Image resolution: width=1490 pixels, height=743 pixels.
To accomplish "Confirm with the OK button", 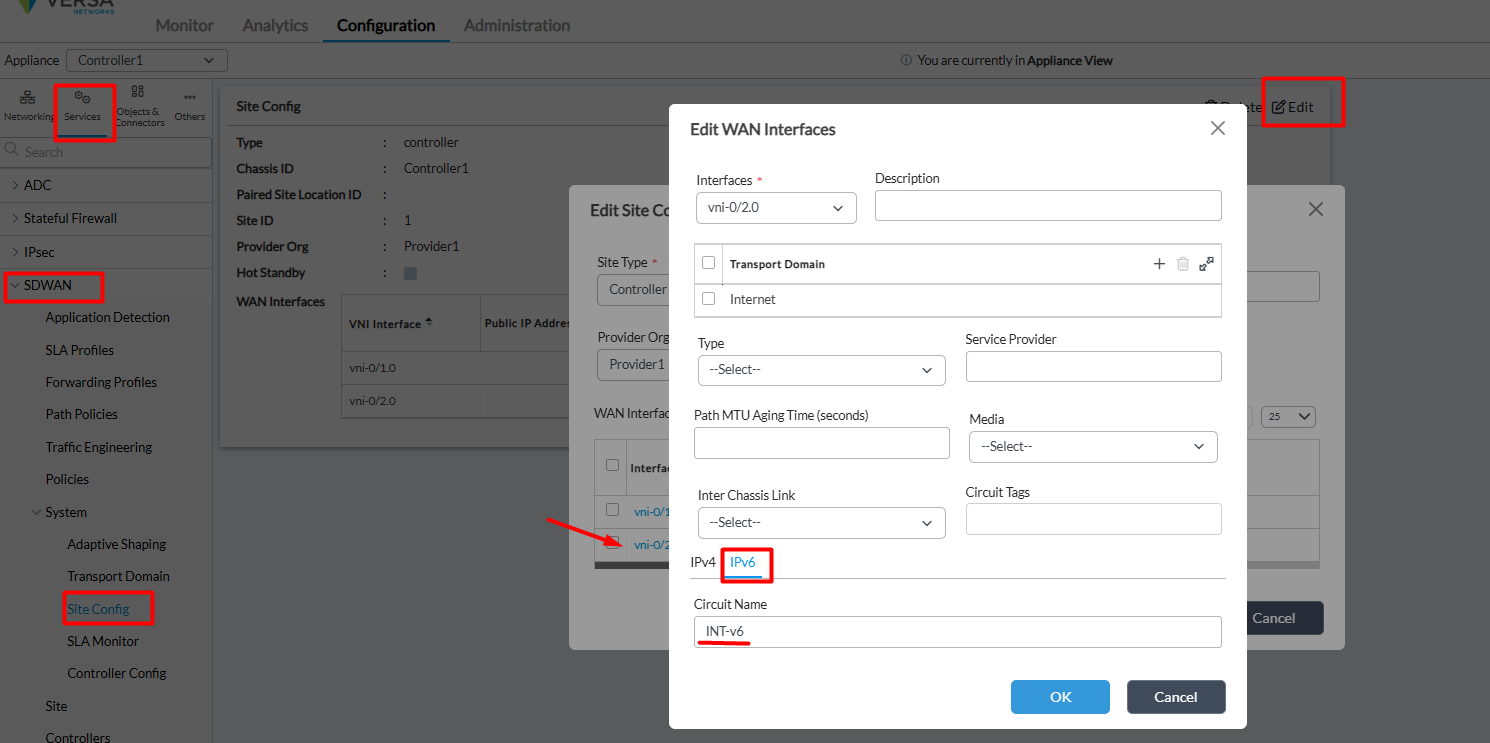I will (x=1060, y=697).
